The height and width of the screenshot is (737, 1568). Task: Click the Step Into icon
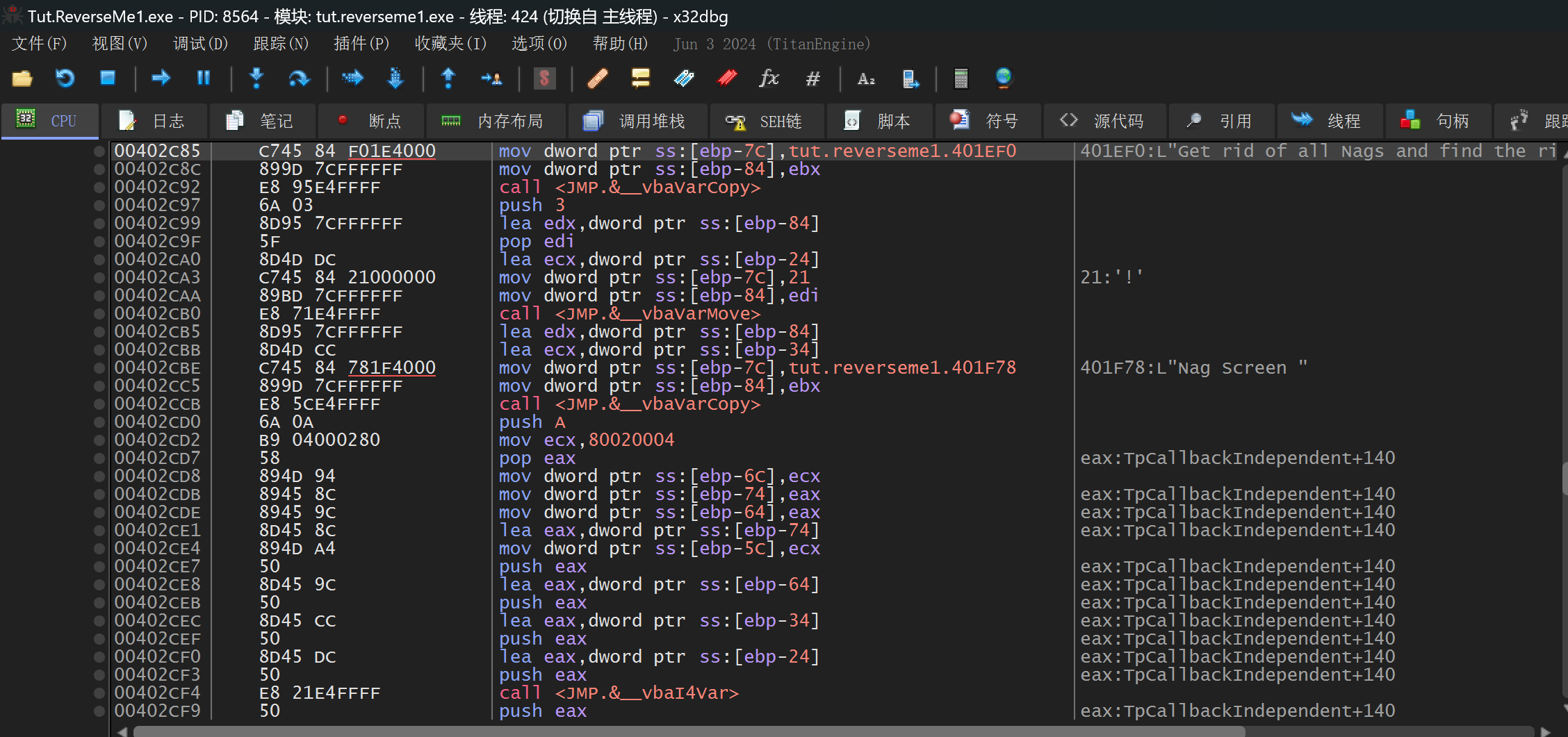(256, 78)
